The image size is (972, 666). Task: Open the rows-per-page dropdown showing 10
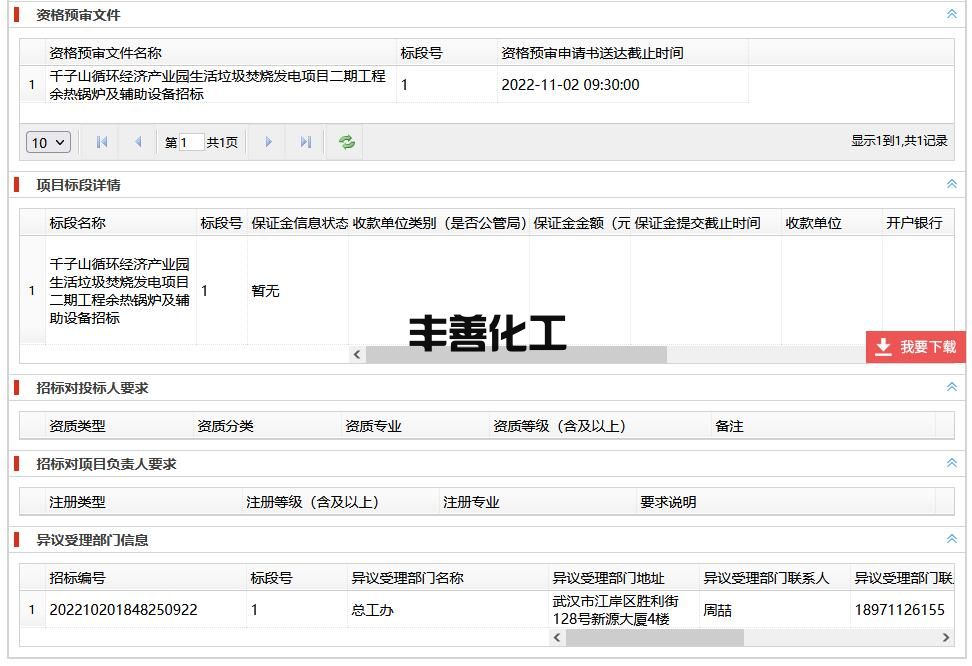coord(48,143)
